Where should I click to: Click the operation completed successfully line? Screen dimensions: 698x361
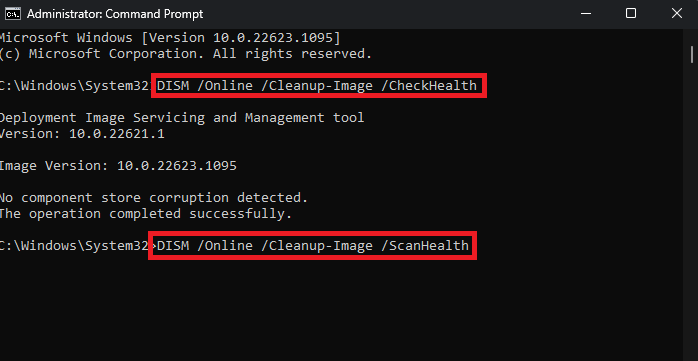pos(146,214)
